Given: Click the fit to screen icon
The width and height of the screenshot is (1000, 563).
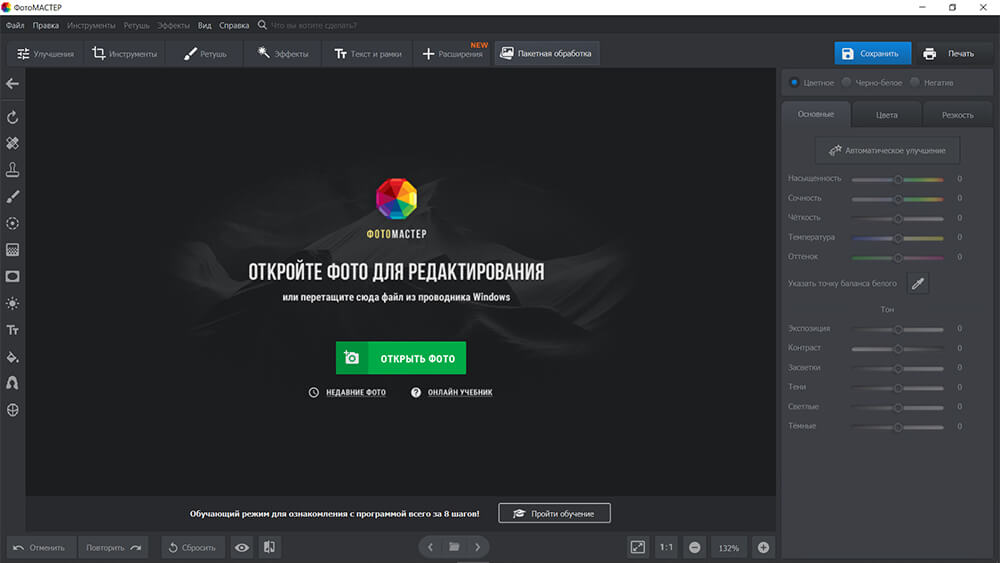Looking at the screenshot, I should [x=637, y=547].
